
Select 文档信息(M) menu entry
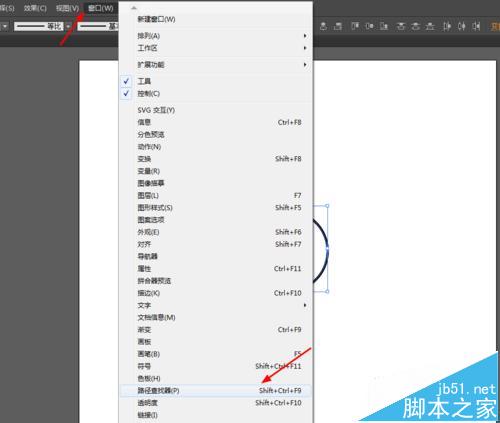[x=216, y=317]
